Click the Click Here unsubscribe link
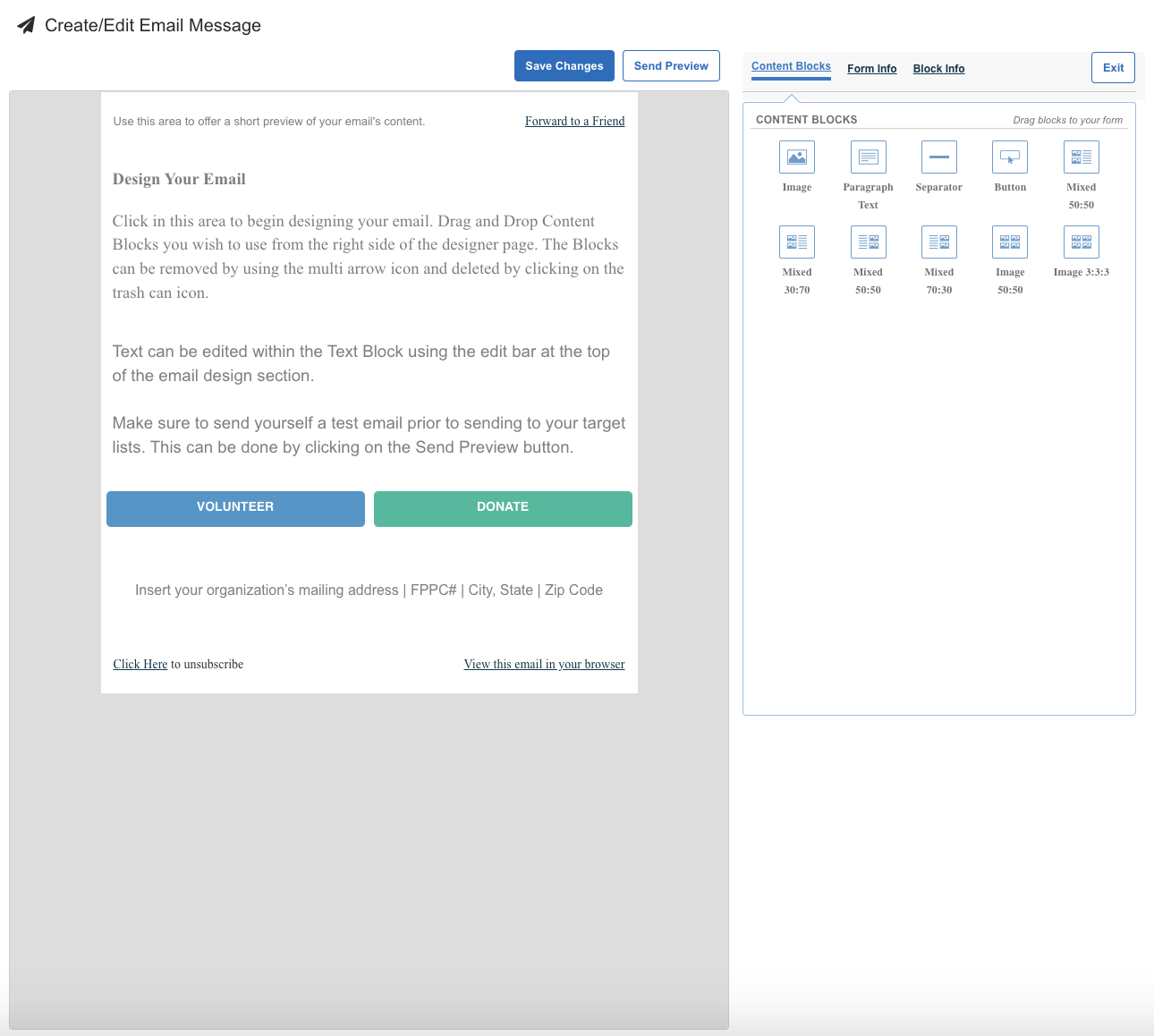Viewport: 1154px width, 1036px height. 140,665
